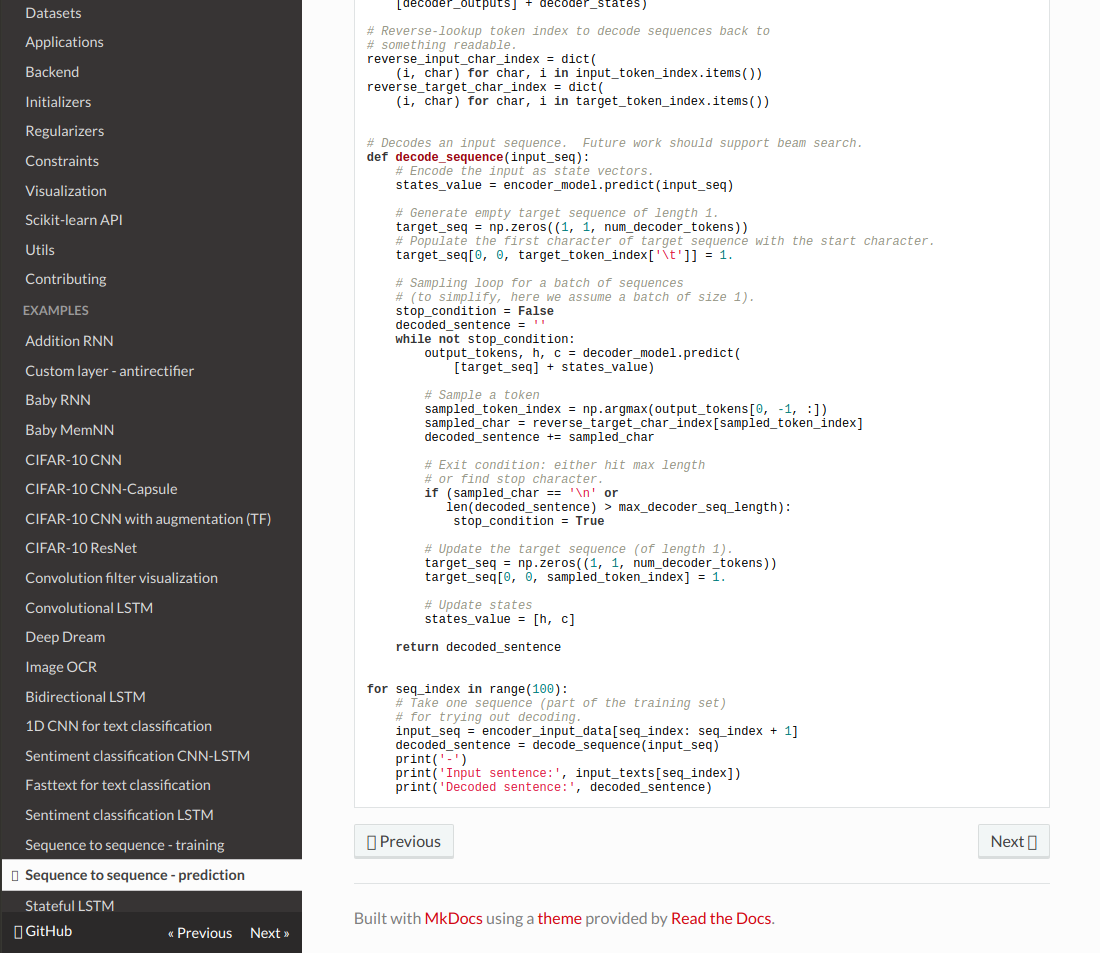The image size is (1100, 953).
Task: Advance with the Next button
Action: [x=1012, y=840]
